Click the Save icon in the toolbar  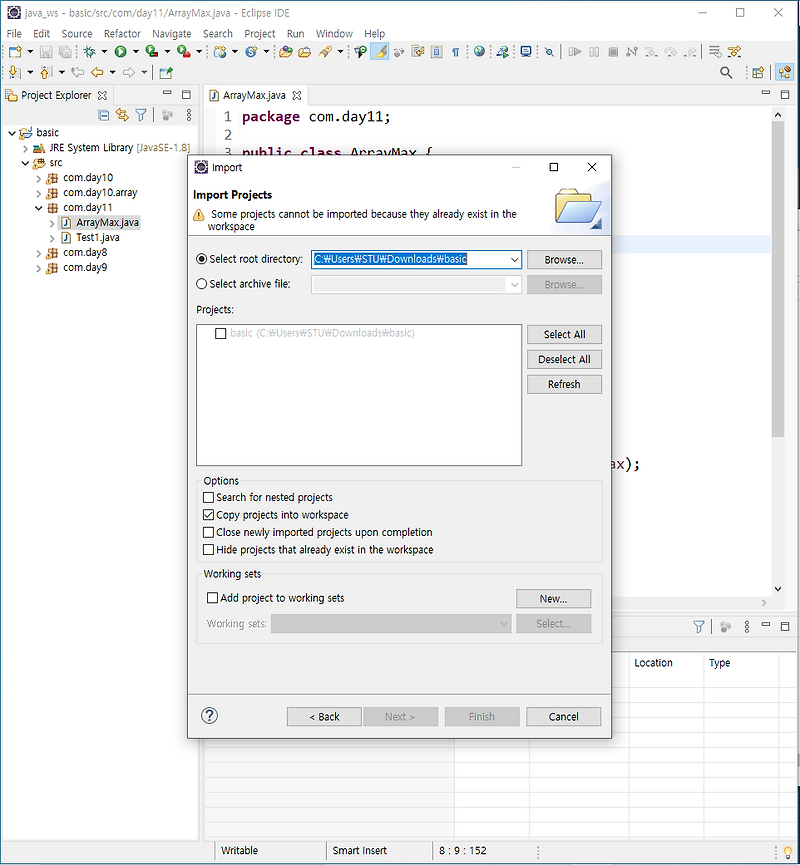(x=46, y=51)
